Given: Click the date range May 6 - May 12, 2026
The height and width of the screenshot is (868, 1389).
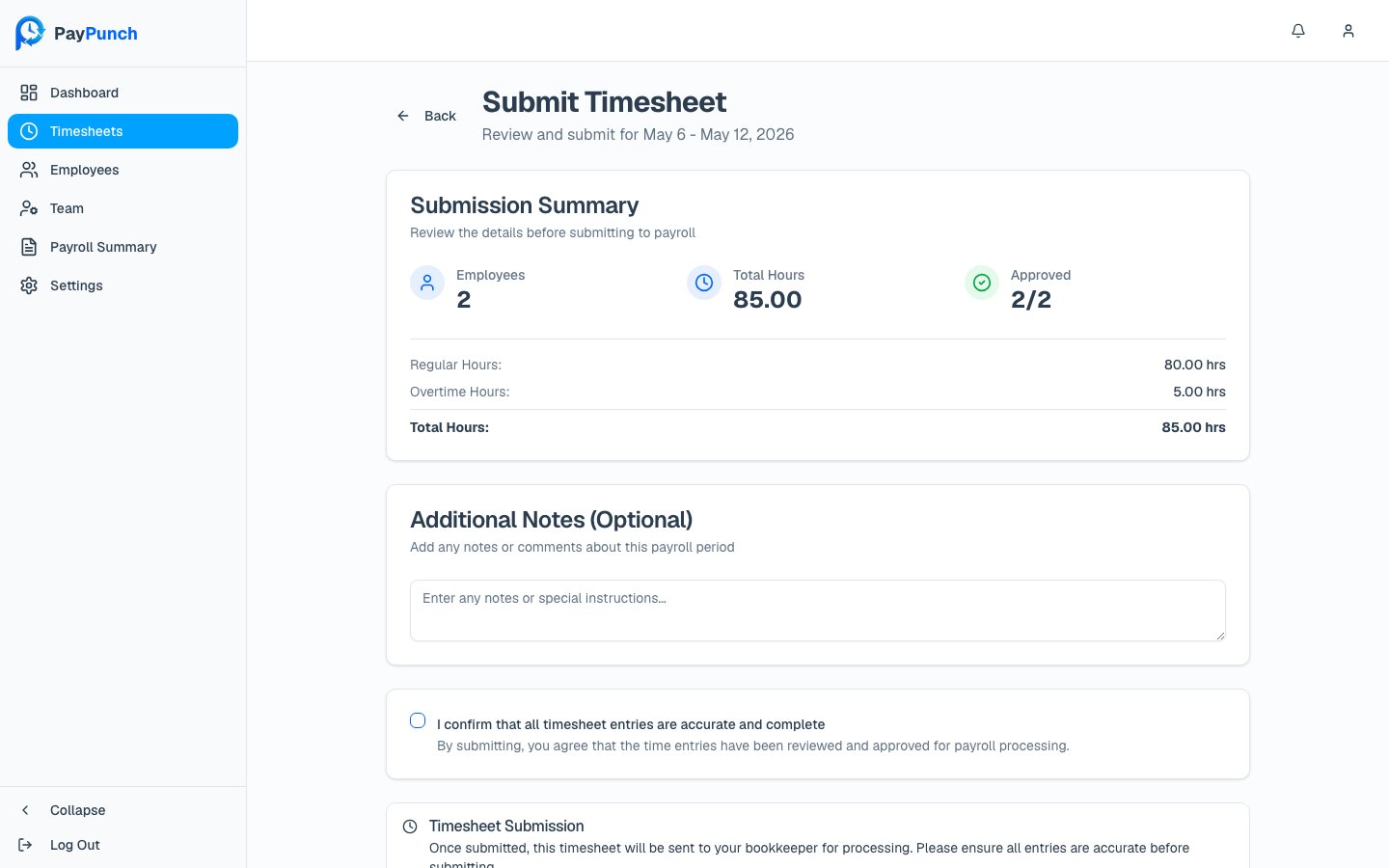Looking at the screenshot, I should point(719,134).
